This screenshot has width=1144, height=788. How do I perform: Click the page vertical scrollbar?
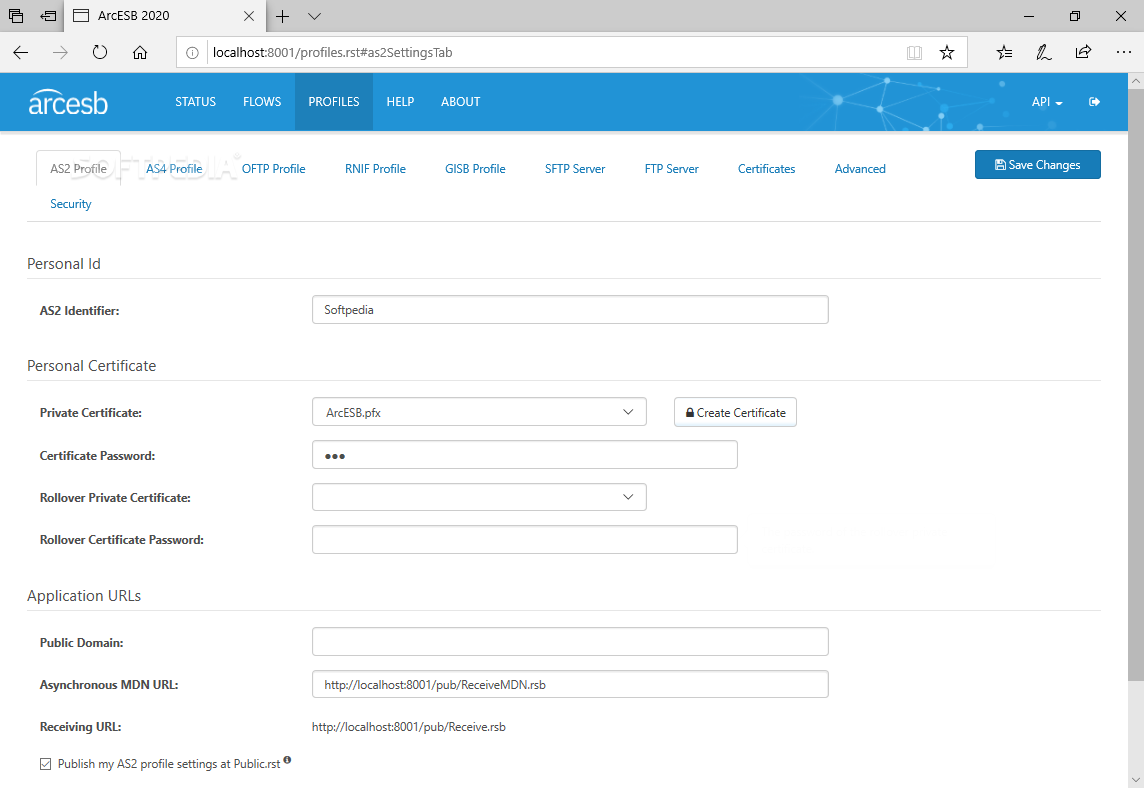(x=1135, y=387)
